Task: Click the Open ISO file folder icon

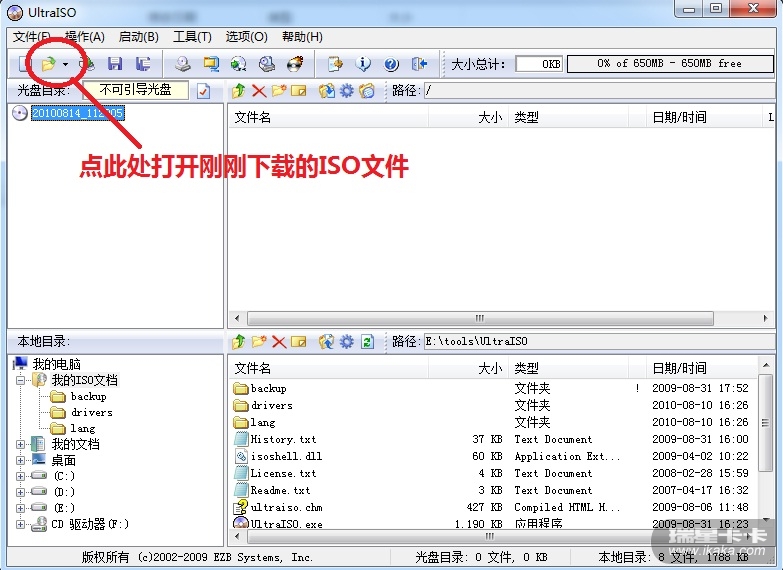Action: pyautogui.click(x=48, y=64)
